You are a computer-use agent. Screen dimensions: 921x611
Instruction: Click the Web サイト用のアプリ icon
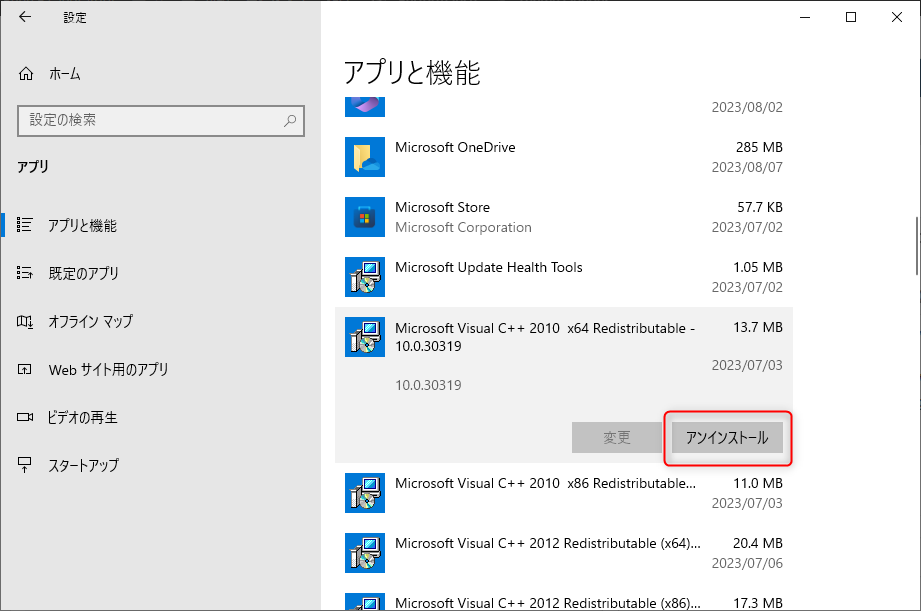click(x=25, y=370)
